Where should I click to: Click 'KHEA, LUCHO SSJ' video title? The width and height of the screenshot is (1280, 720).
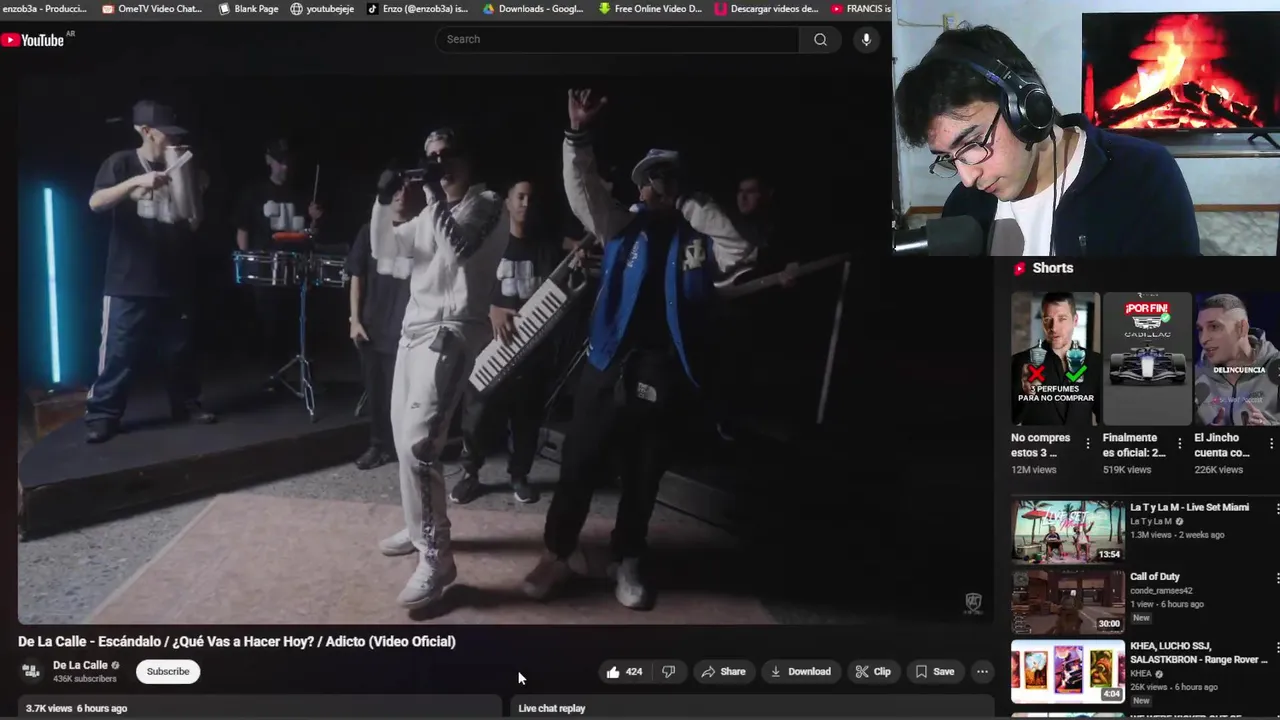click(x=1198, y=653)
